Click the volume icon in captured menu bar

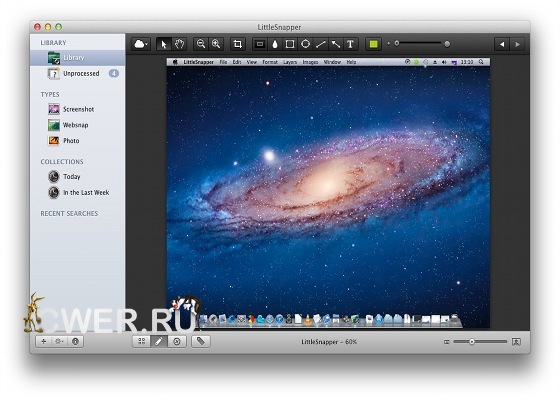[x=444, y=62]
